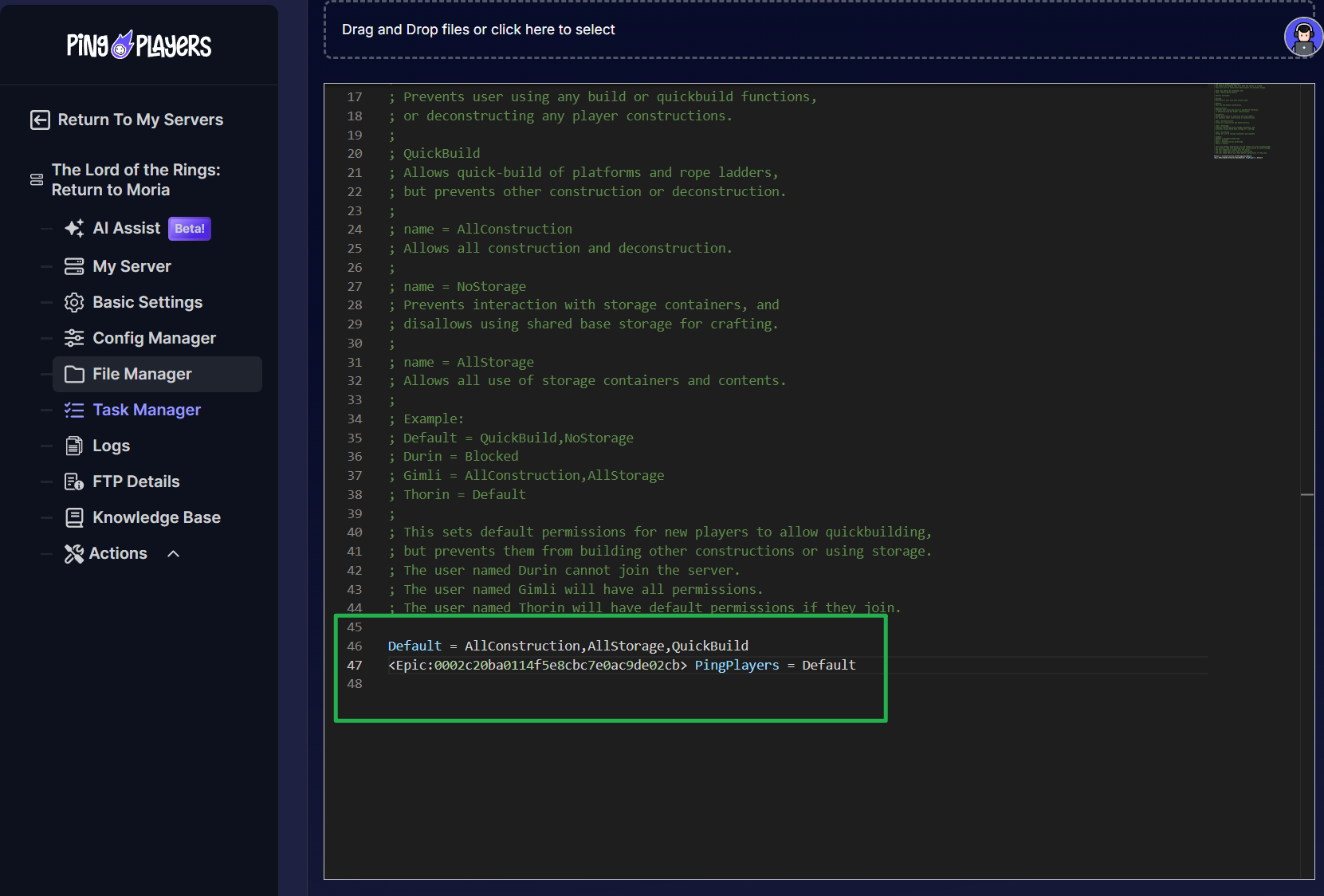Viewport: 1324px width, 896px height.
Task: Click the Config Manager sliders icon
Action: [x=74, y=338]
